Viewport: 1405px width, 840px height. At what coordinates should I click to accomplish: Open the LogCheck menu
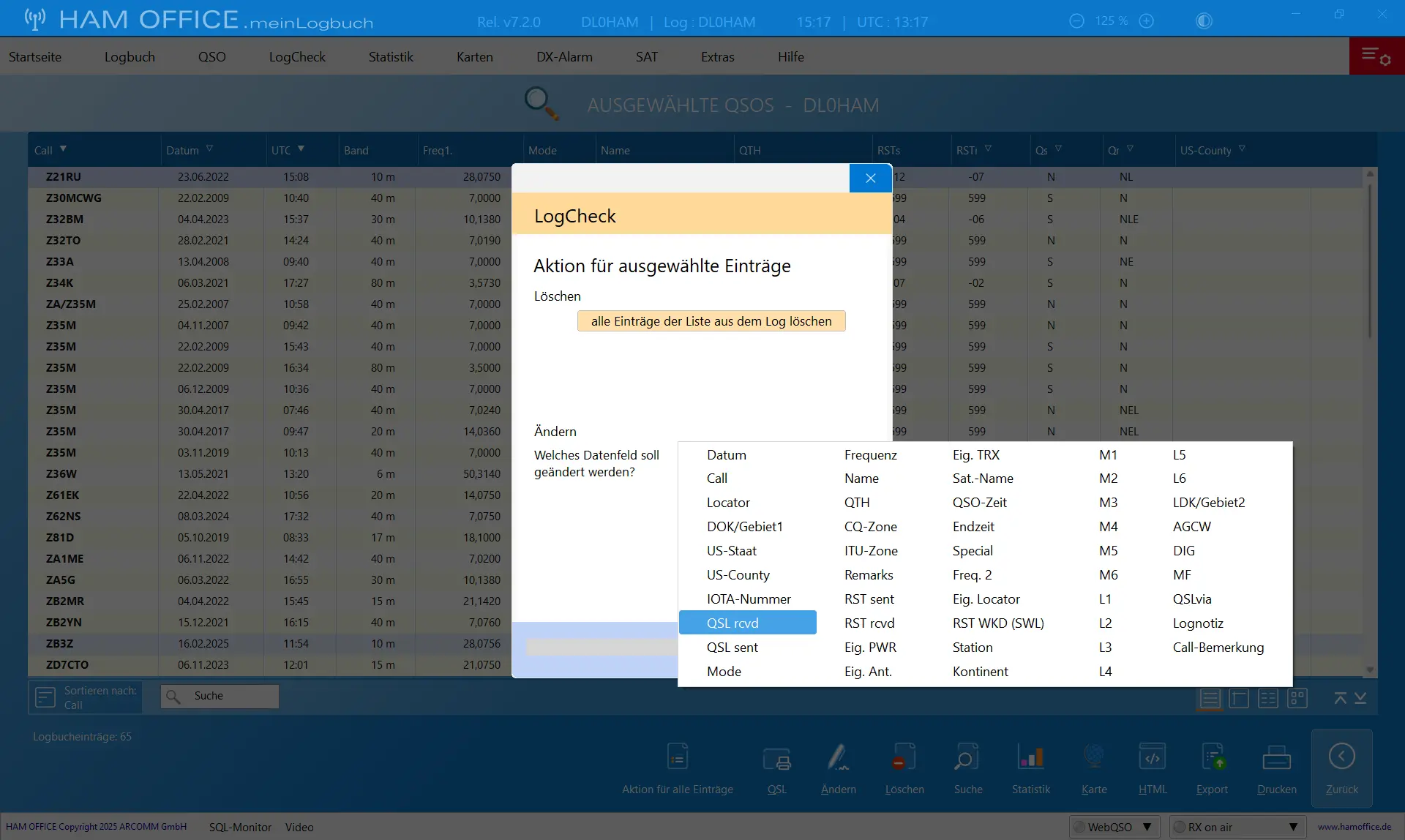296,56
